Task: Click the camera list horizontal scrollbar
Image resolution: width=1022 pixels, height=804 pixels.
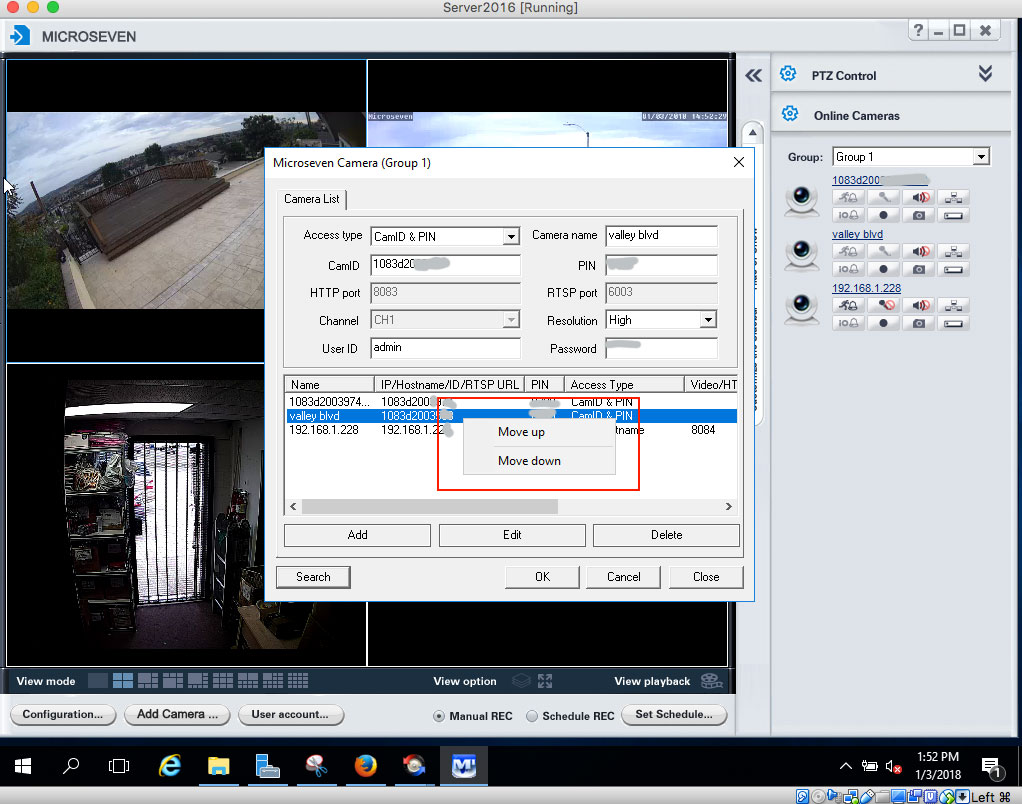Action: [430, 506]
